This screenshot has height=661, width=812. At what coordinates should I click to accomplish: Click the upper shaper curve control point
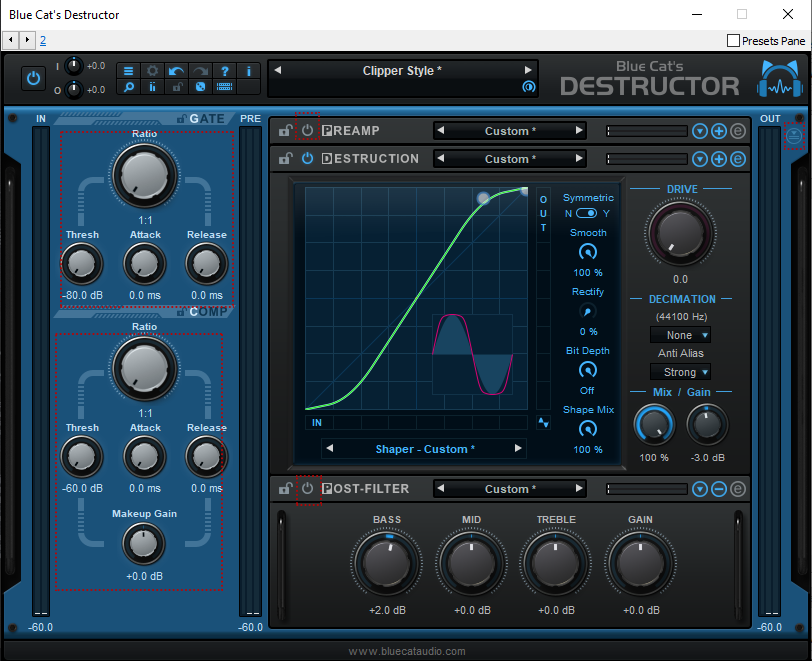click(x=483, y=198)
